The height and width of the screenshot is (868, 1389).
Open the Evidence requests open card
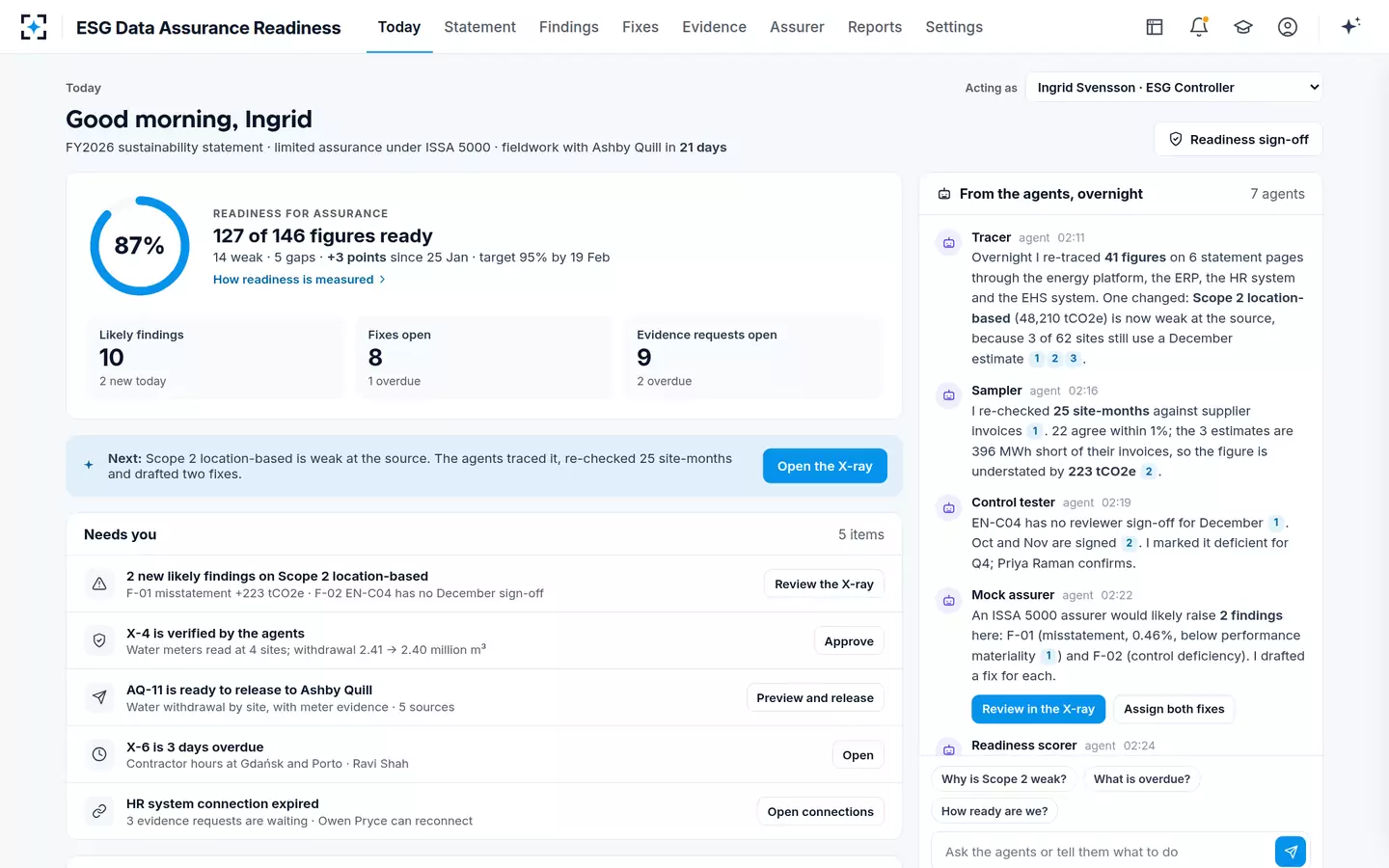(x=752, y=357)
